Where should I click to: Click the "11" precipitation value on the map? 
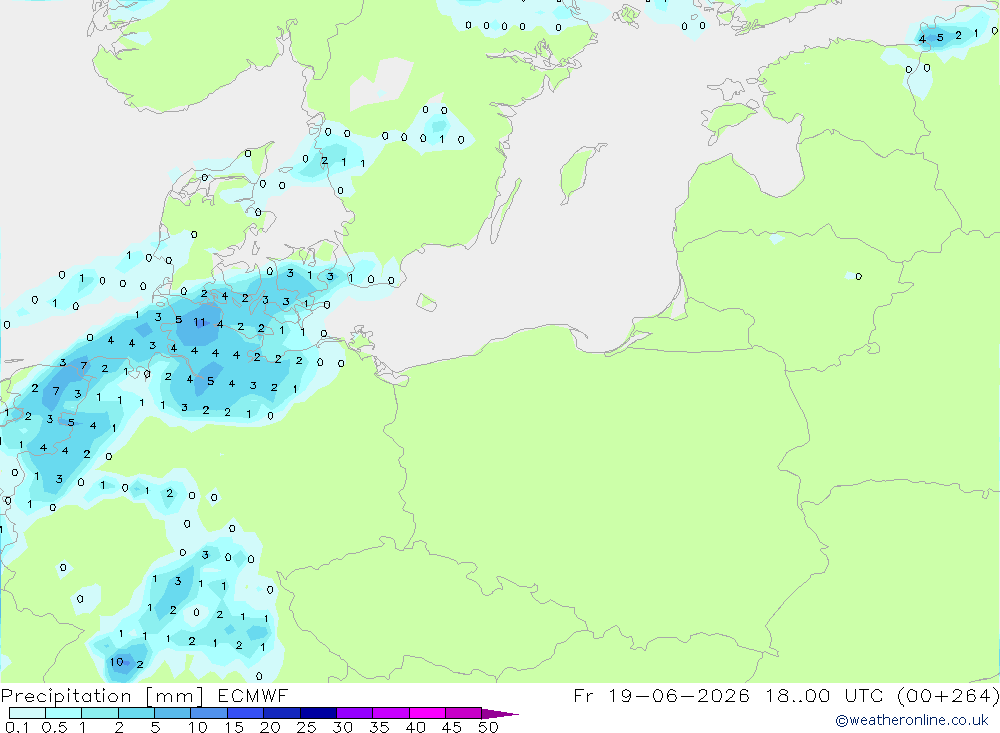pyautogui.click(x=200, y=322)
